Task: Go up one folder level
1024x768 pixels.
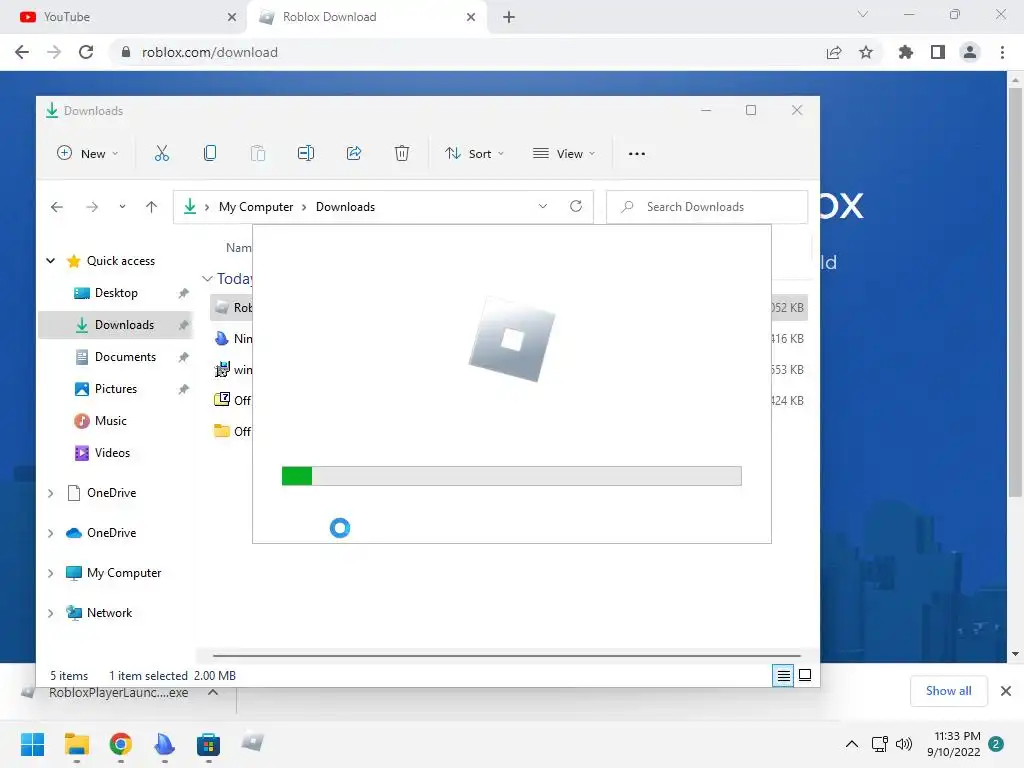Action: (152, 207)
